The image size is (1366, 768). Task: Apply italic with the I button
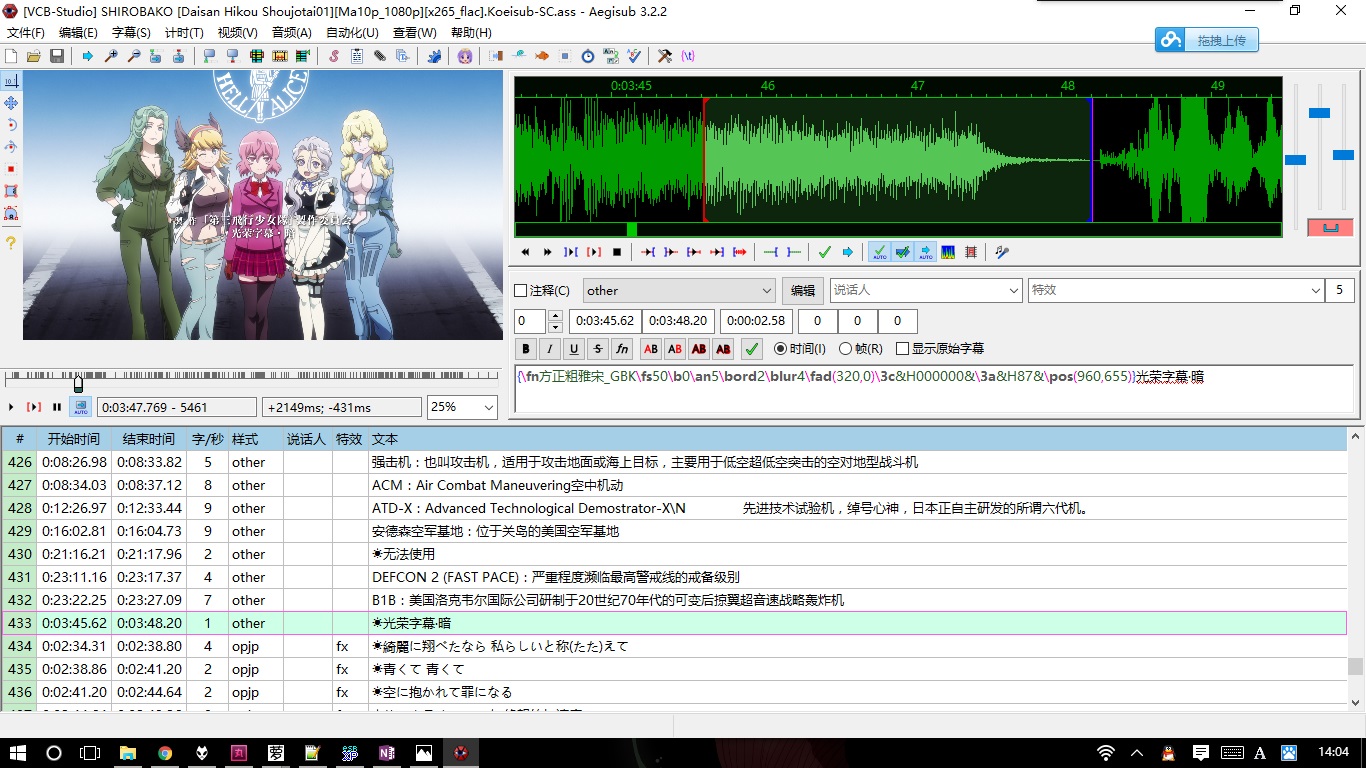(x=550, y=349)
